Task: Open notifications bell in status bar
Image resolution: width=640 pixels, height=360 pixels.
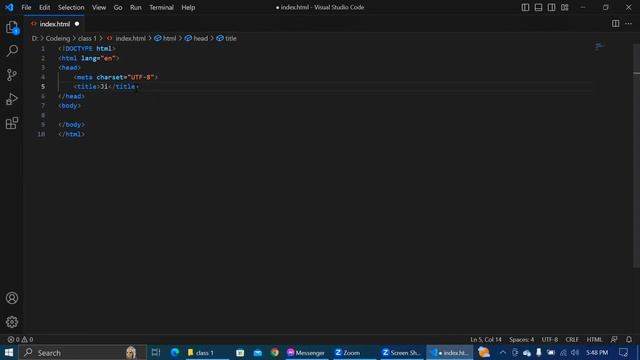Action: [629, 340]
